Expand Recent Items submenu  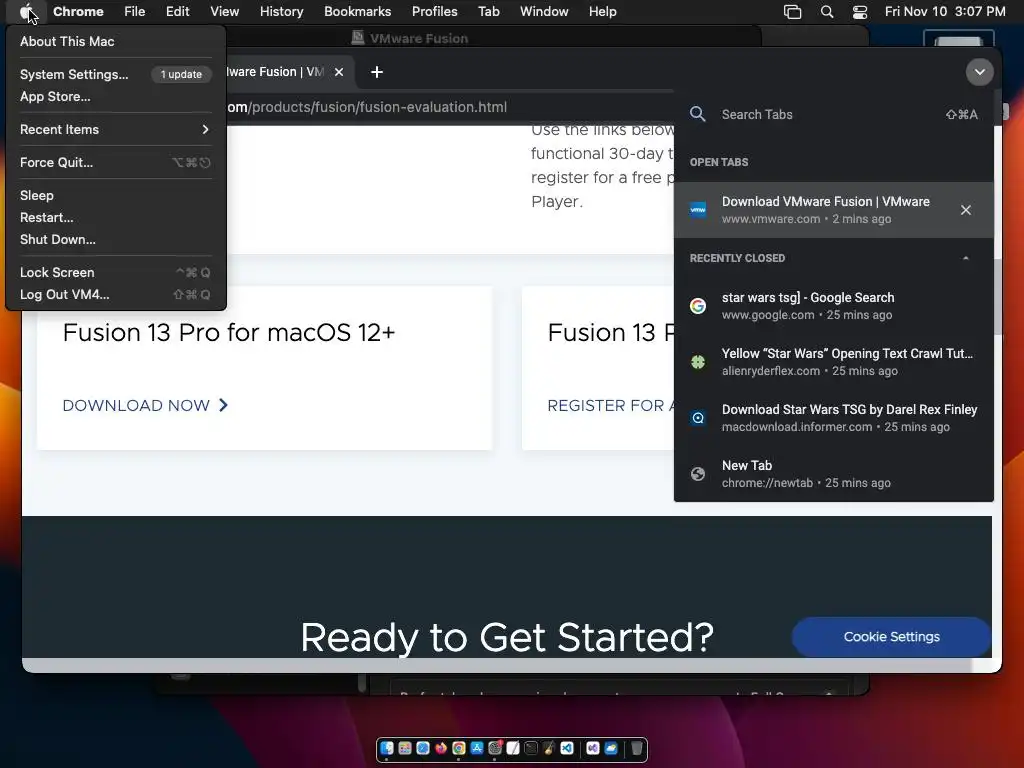[x=115, y=129]
